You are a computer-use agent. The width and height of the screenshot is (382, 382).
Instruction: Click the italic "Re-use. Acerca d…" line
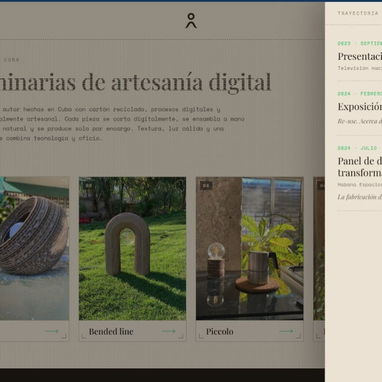click(360, 121)
